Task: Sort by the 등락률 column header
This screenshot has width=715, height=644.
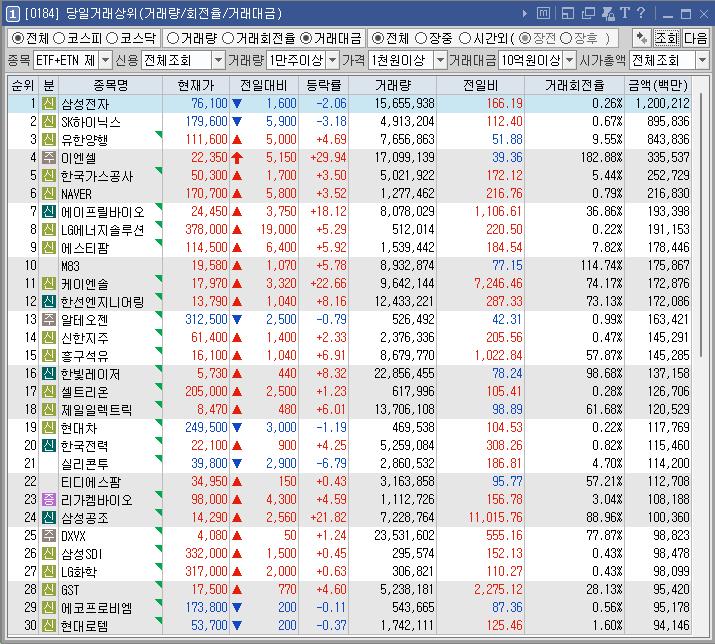Action: click(x=323, y=85)
